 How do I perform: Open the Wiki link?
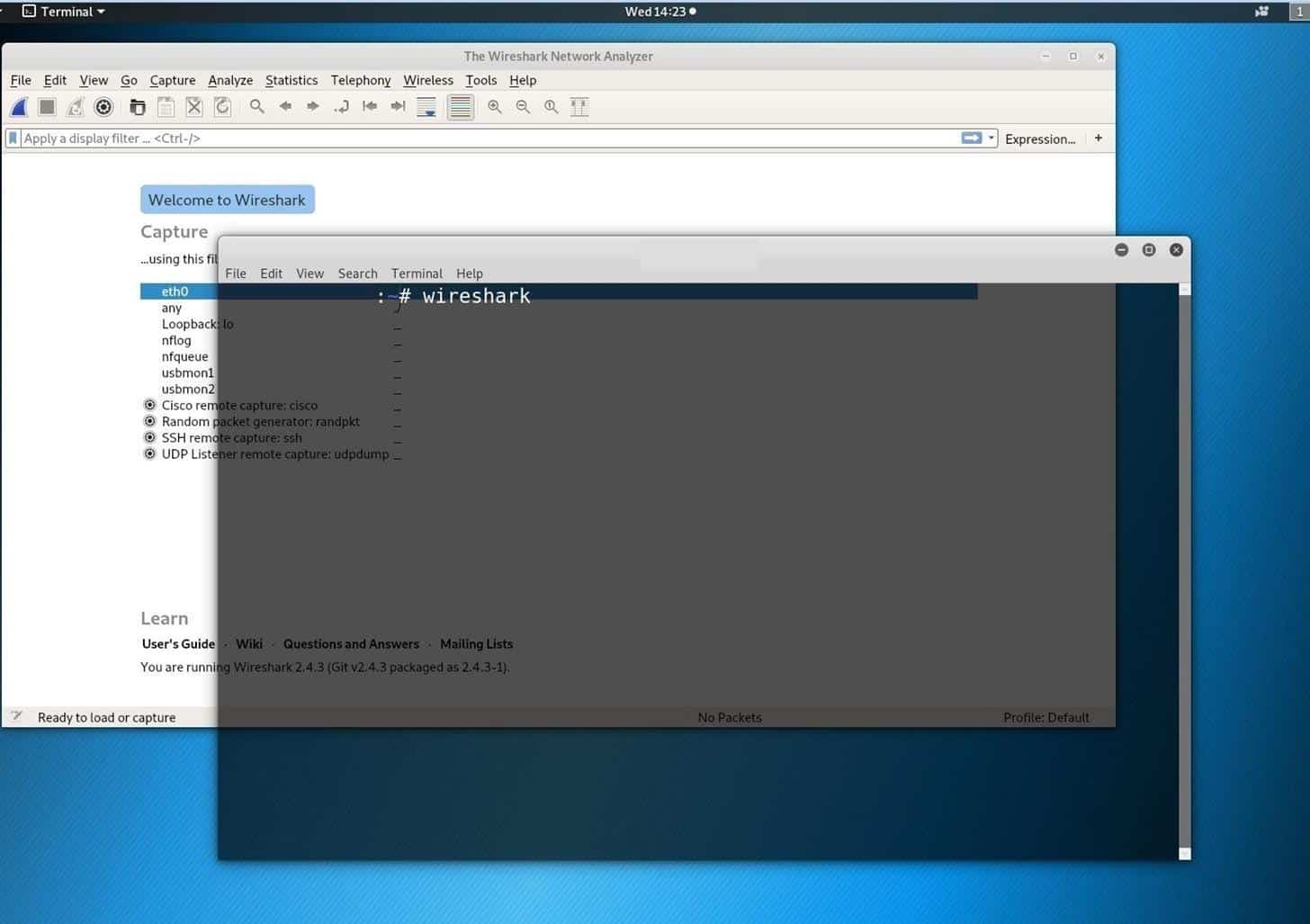(x=249, y=644)
